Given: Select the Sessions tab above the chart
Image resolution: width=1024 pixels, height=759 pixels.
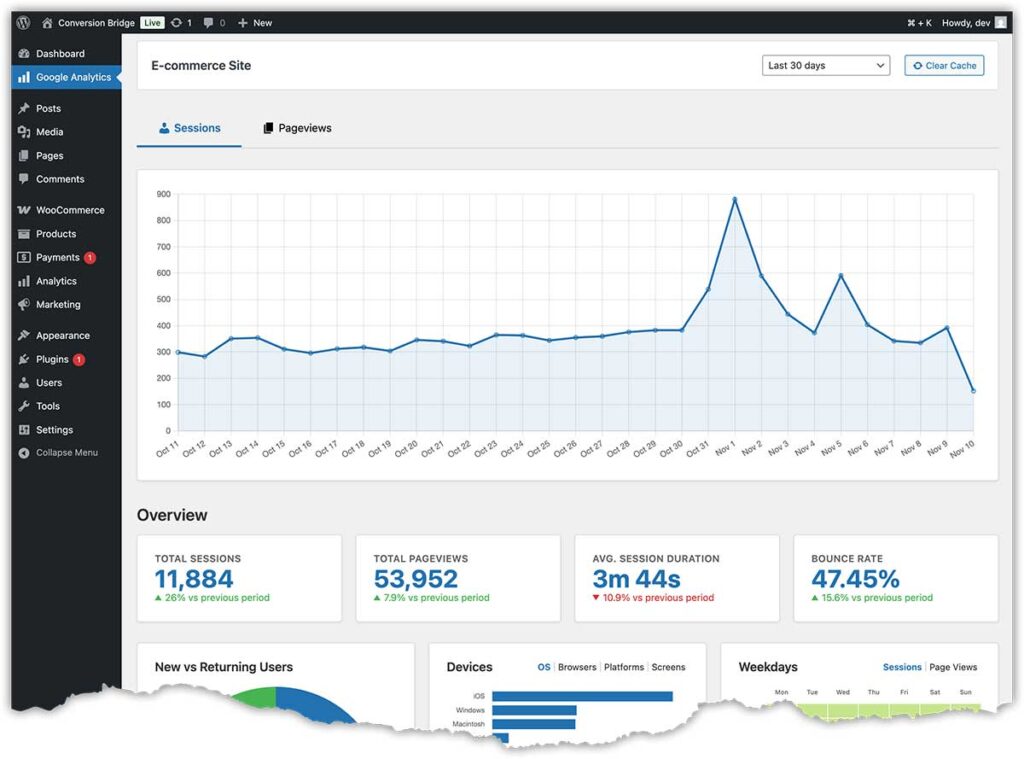Looking at the screenshot, I should tap(189, 128).
